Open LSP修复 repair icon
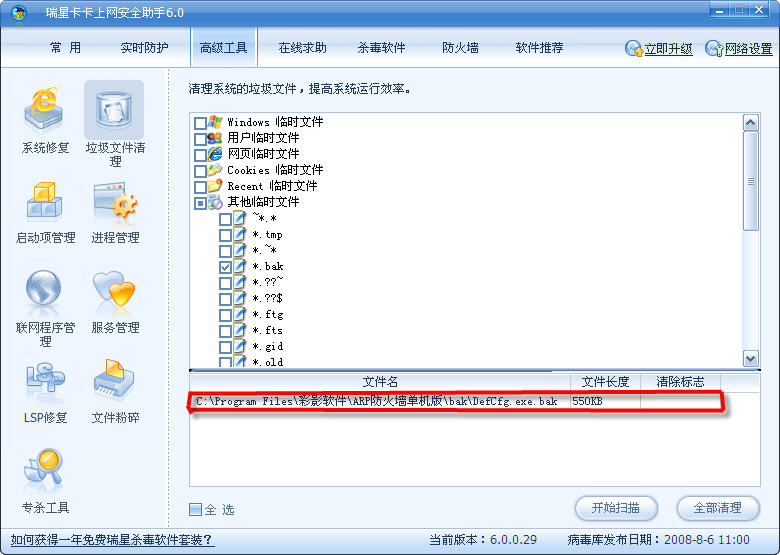The width and height of the screenshot is (780, 555). point(45,380)
